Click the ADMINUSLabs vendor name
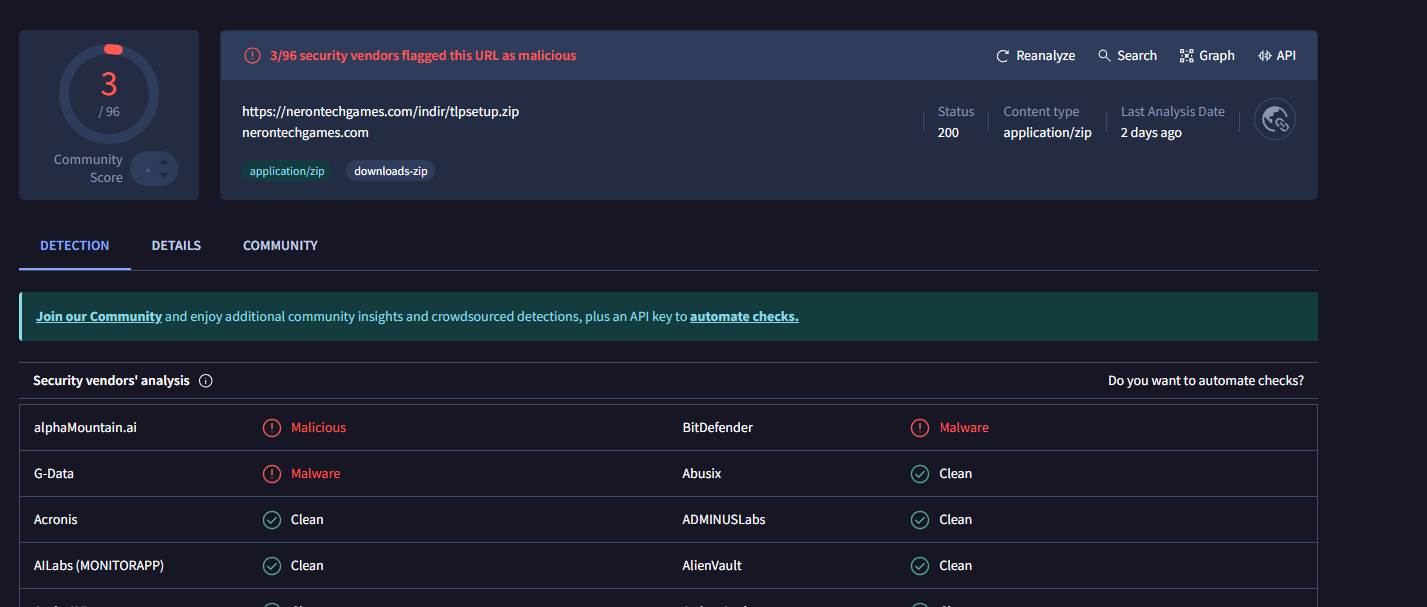Screen dimensions: 1427x607 point(724,520)
